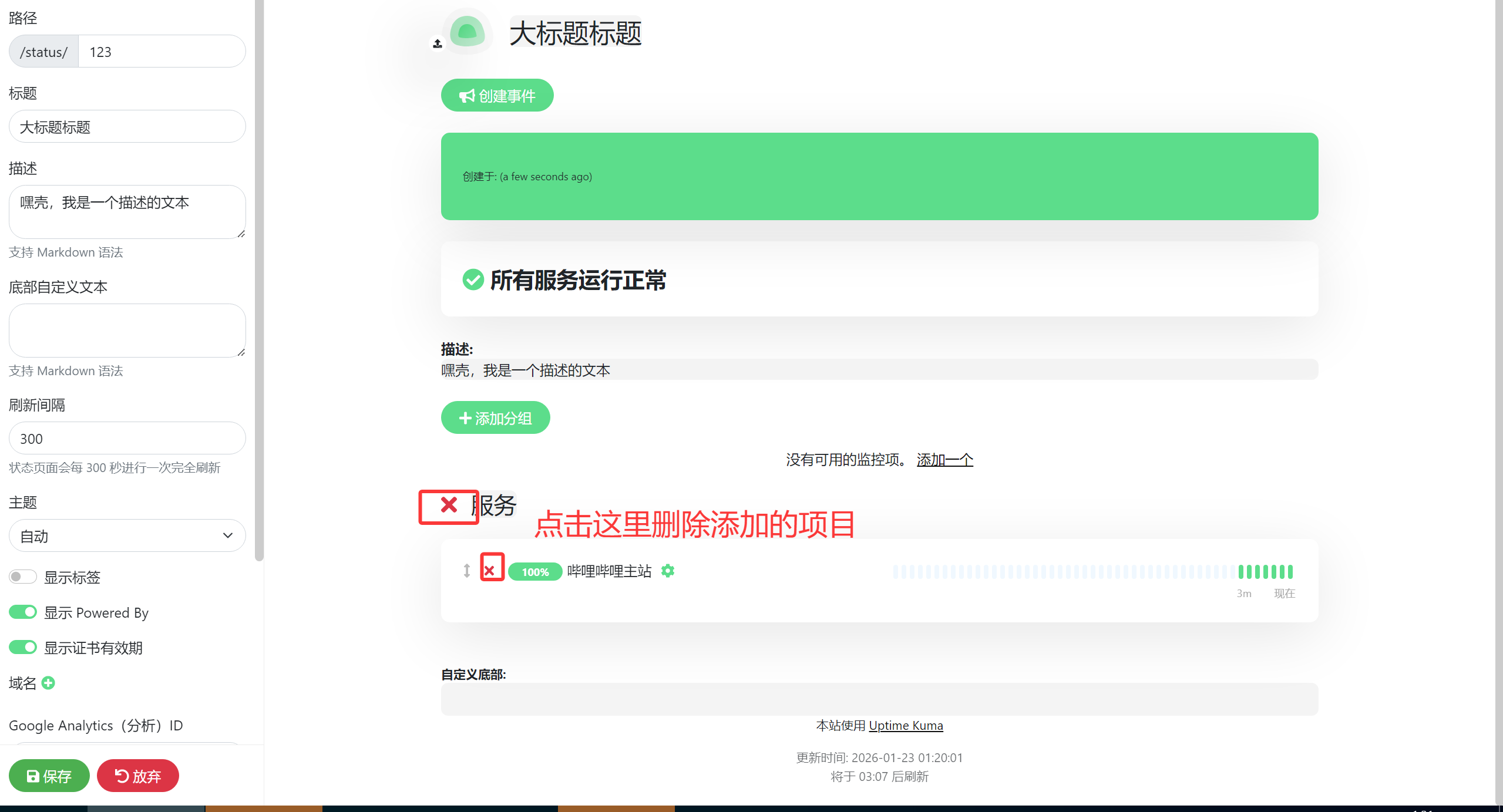Click the green checkmark status icon
The height and width of the screenshot is (812, 1503).
(x=473, y=280)
